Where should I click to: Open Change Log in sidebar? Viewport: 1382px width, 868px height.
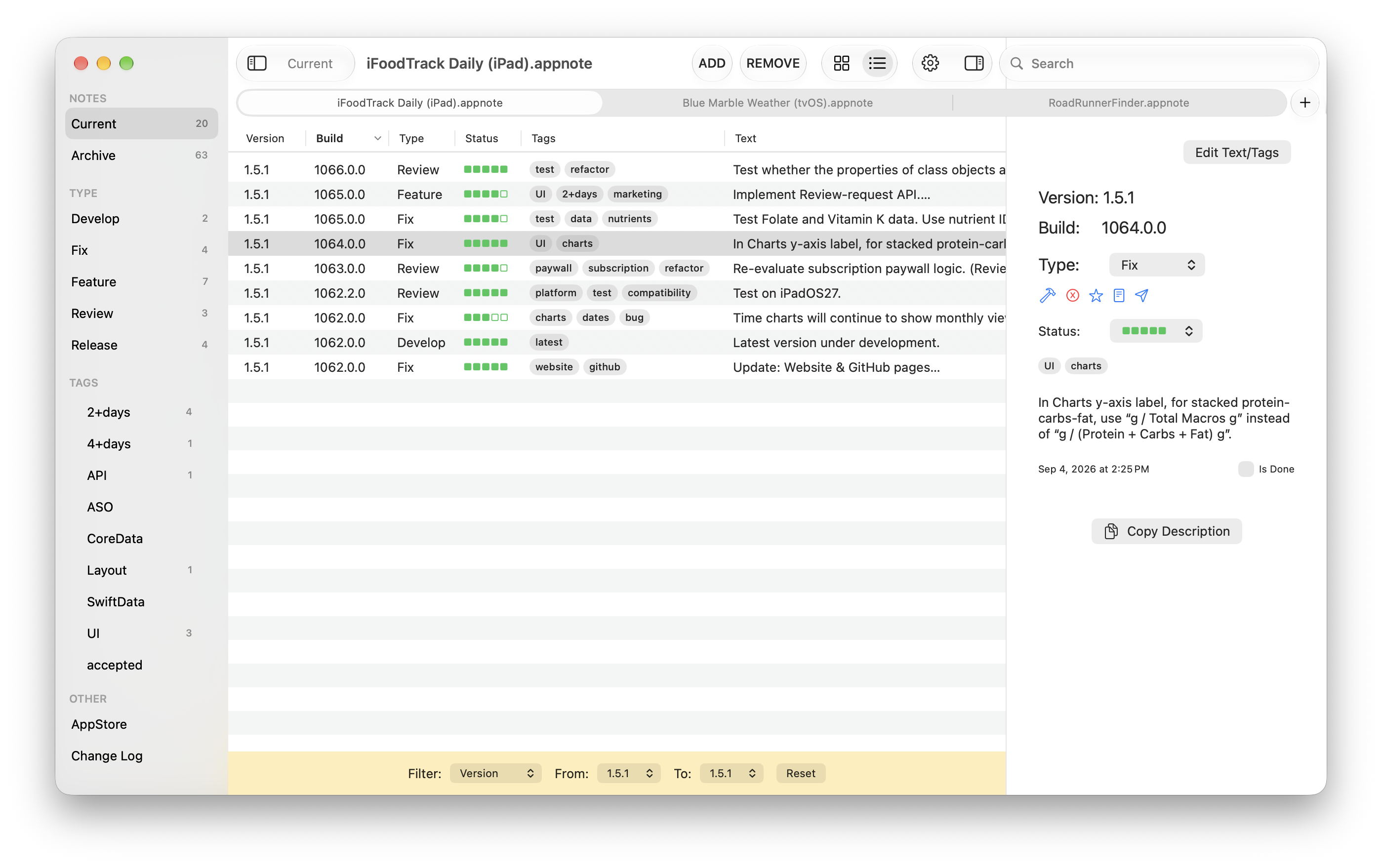(141, 755)
